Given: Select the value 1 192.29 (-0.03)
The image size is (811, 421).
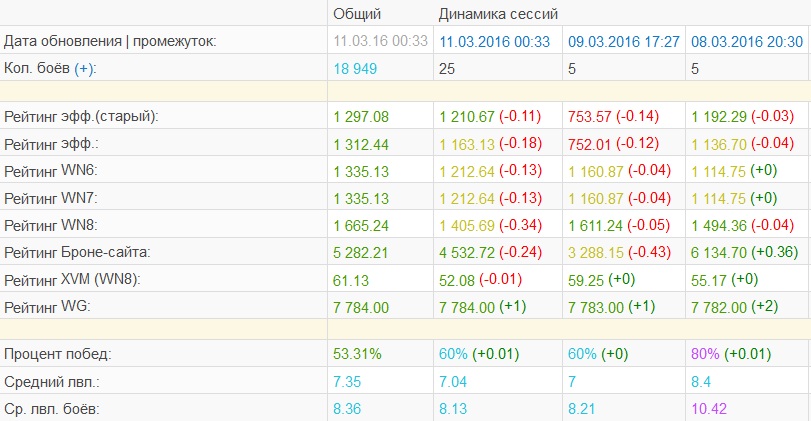Looking at the screenshot, I should (743, 116).
